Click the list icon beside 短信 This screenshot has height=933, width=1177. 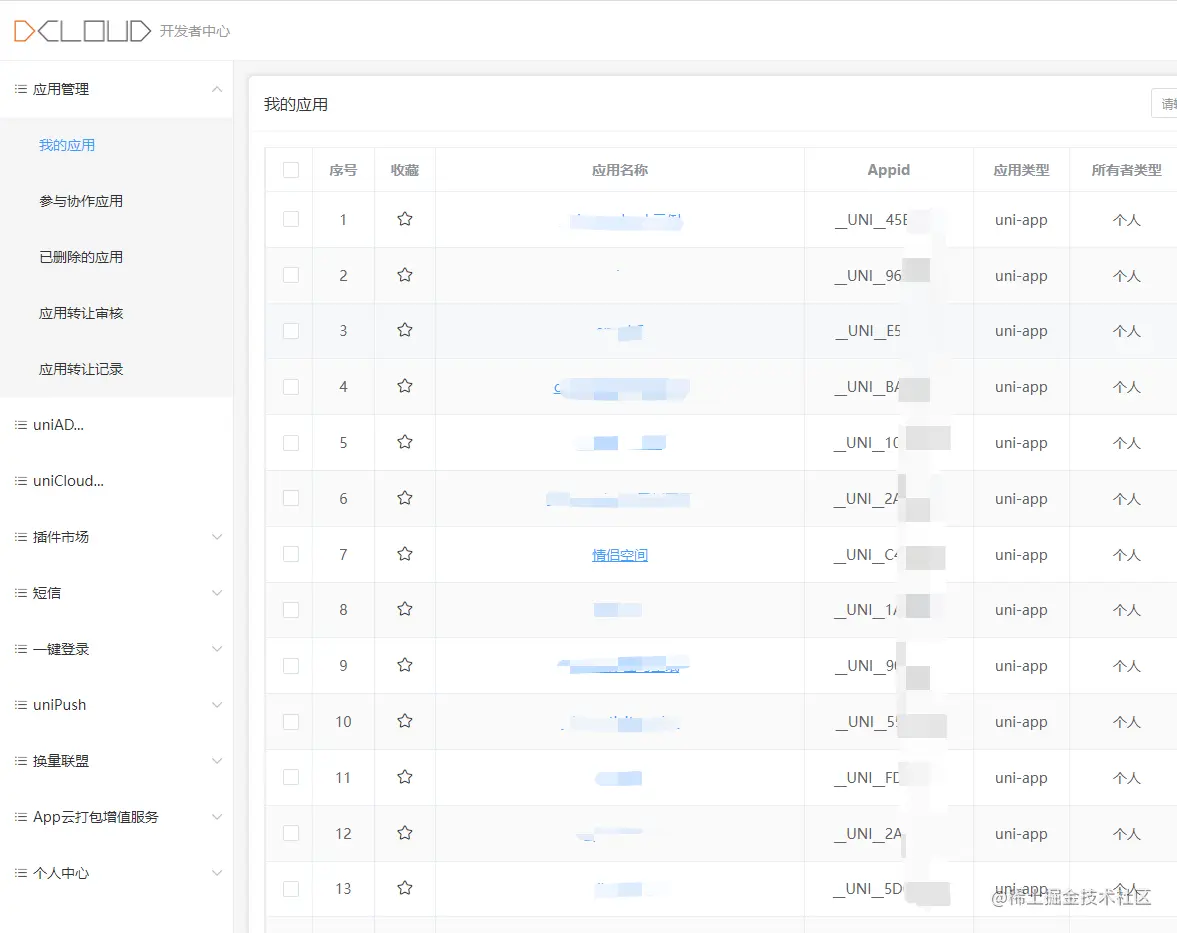point(21,593)
